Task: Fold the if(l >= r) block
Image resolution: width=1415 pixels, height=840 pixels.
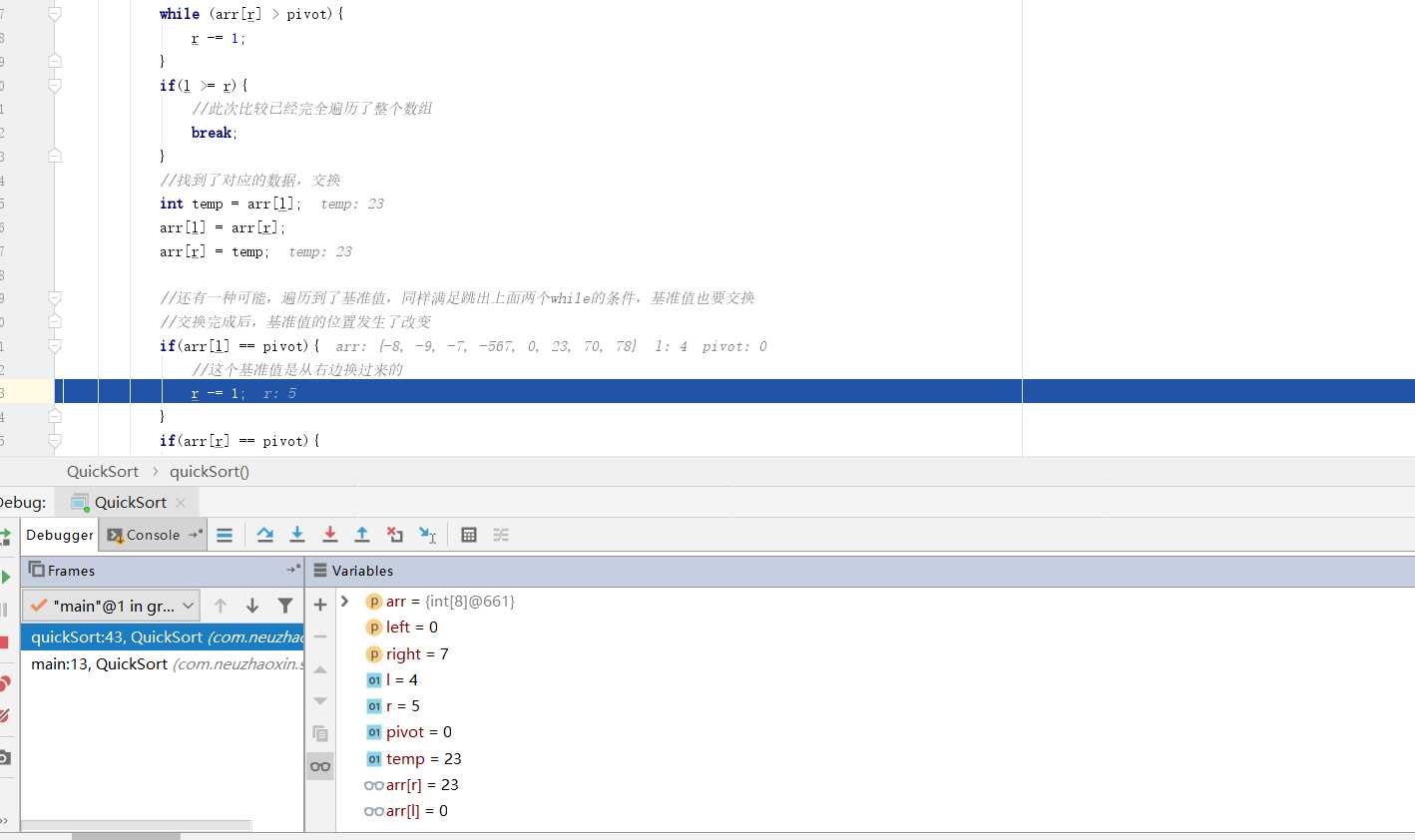Action: pyautogui.click(x=55, y=85)
